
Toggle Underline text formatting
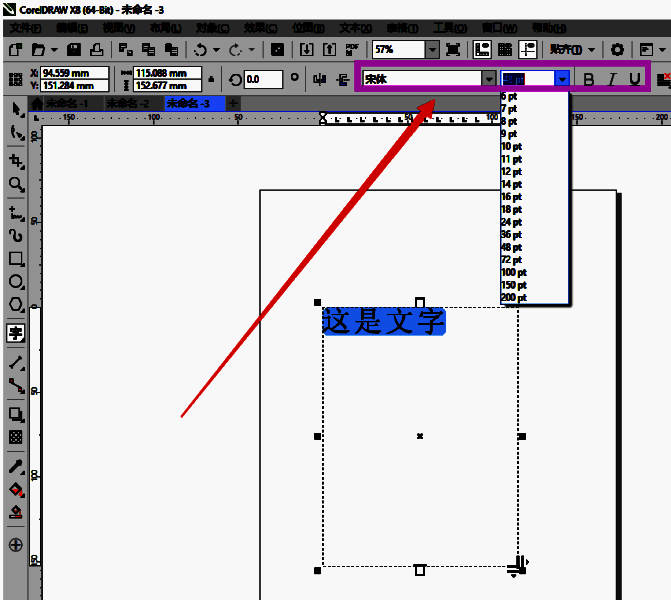[x=634, y=79]
